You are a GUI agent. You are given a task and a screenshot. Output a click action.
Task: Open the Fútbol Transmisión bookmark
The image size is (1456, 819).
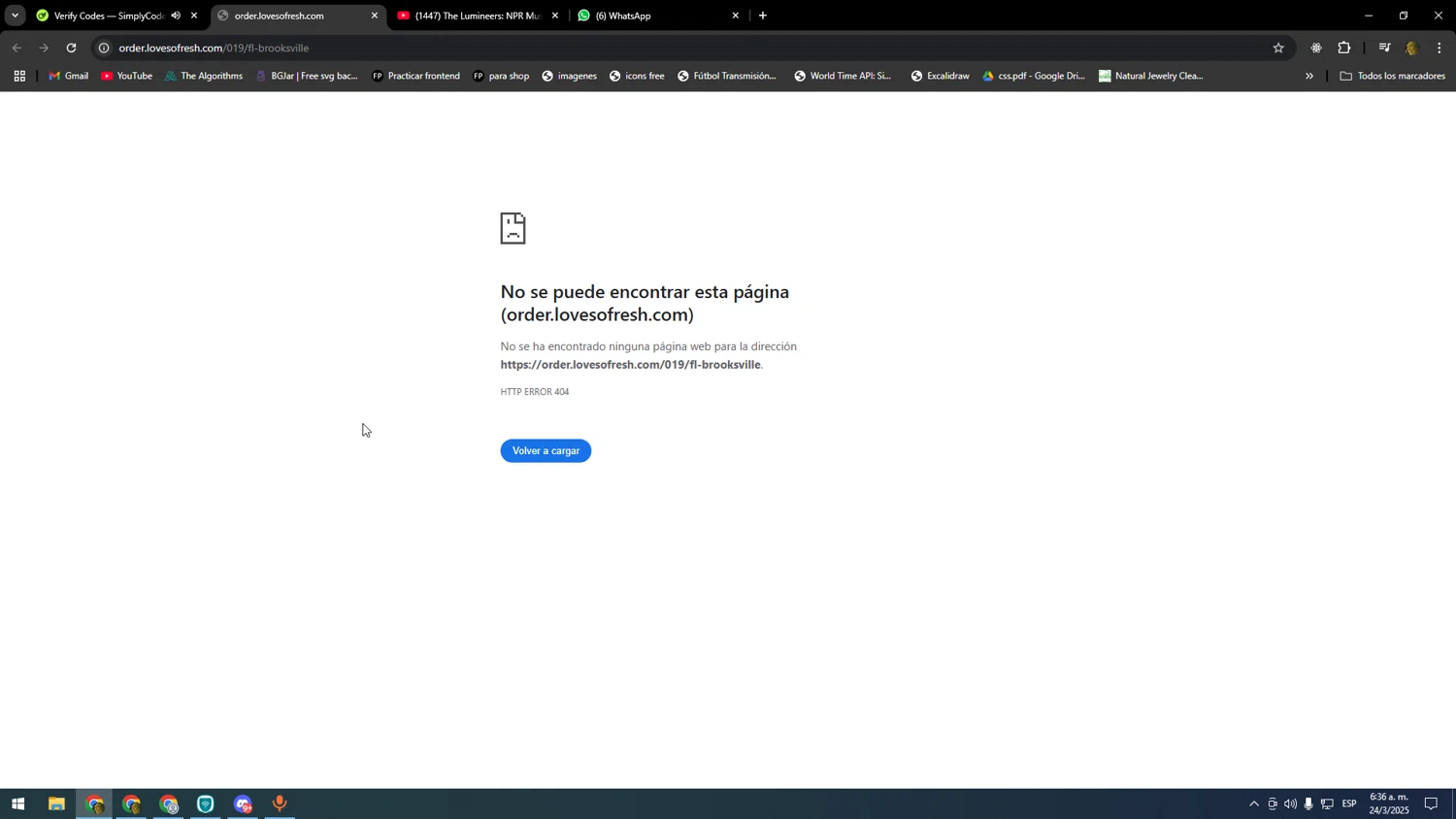coord(727,76)
